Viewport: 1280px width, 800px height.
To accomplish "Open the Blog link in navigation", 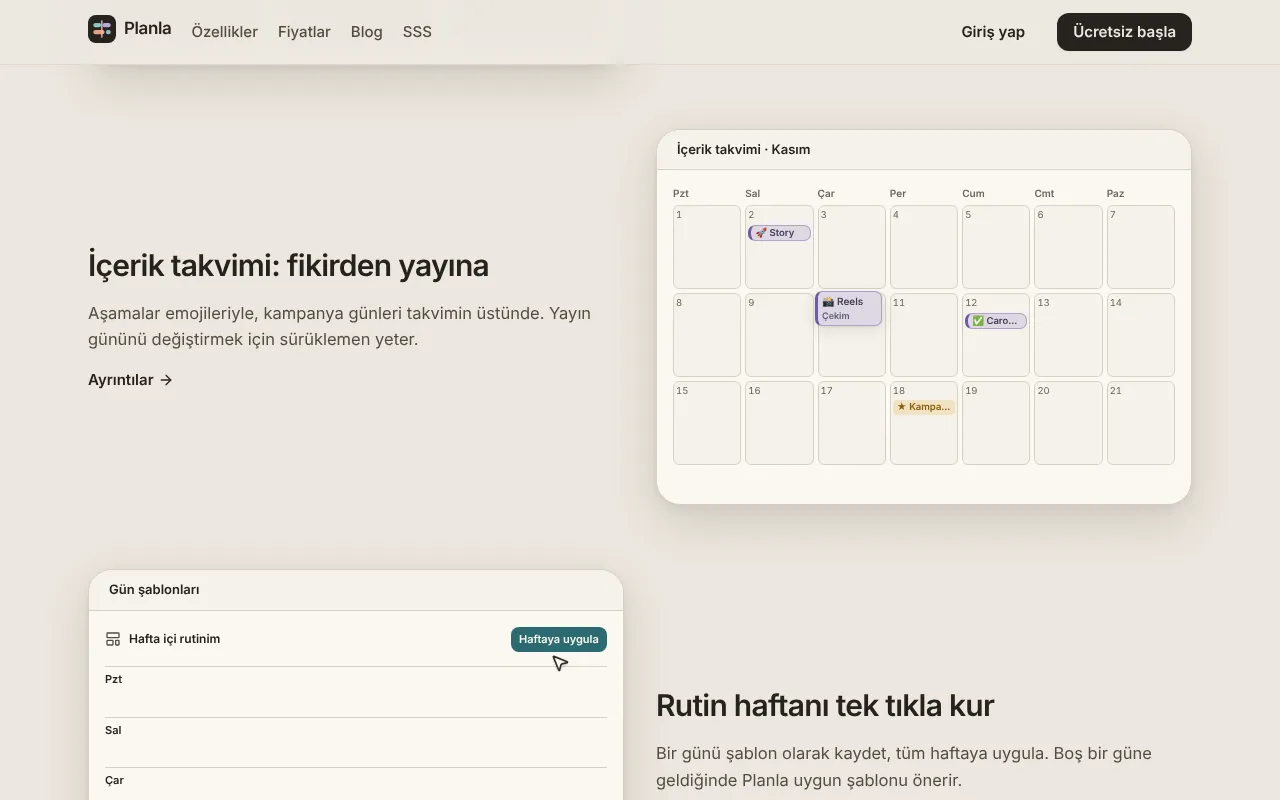I will [x=367, y=32].
